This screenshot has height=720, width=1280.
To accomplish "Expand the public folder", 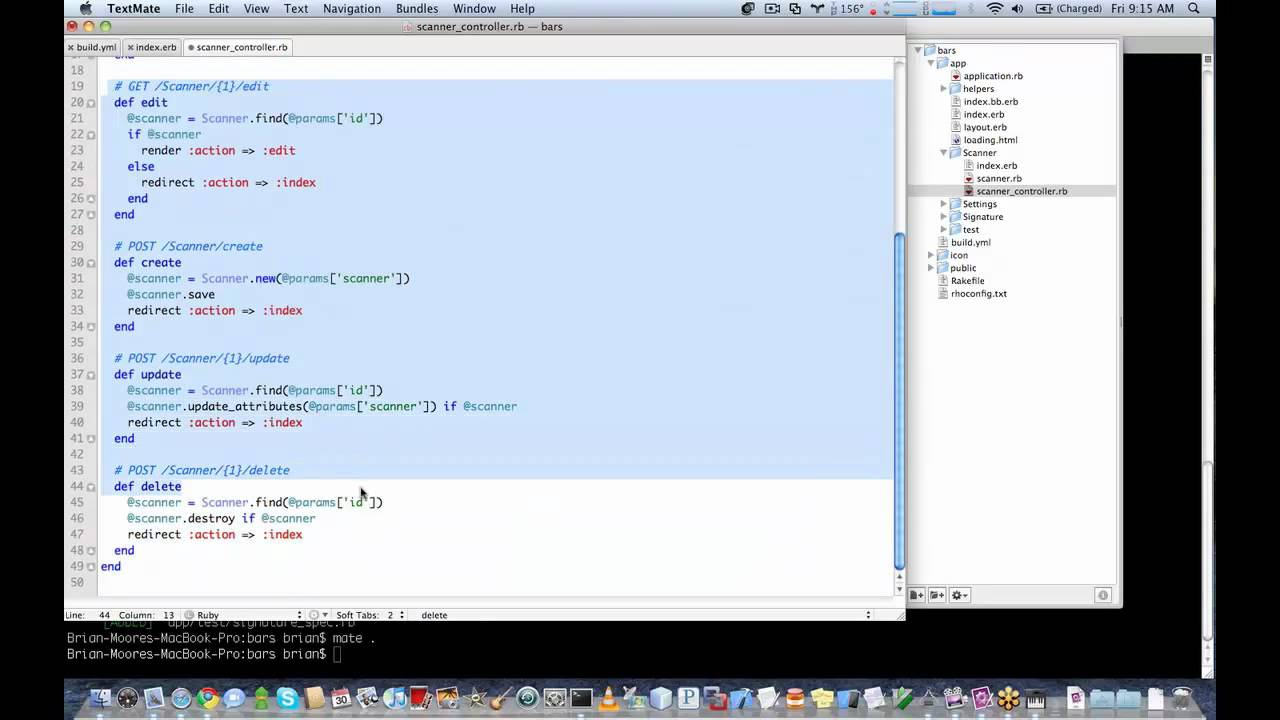I will 931,268.
